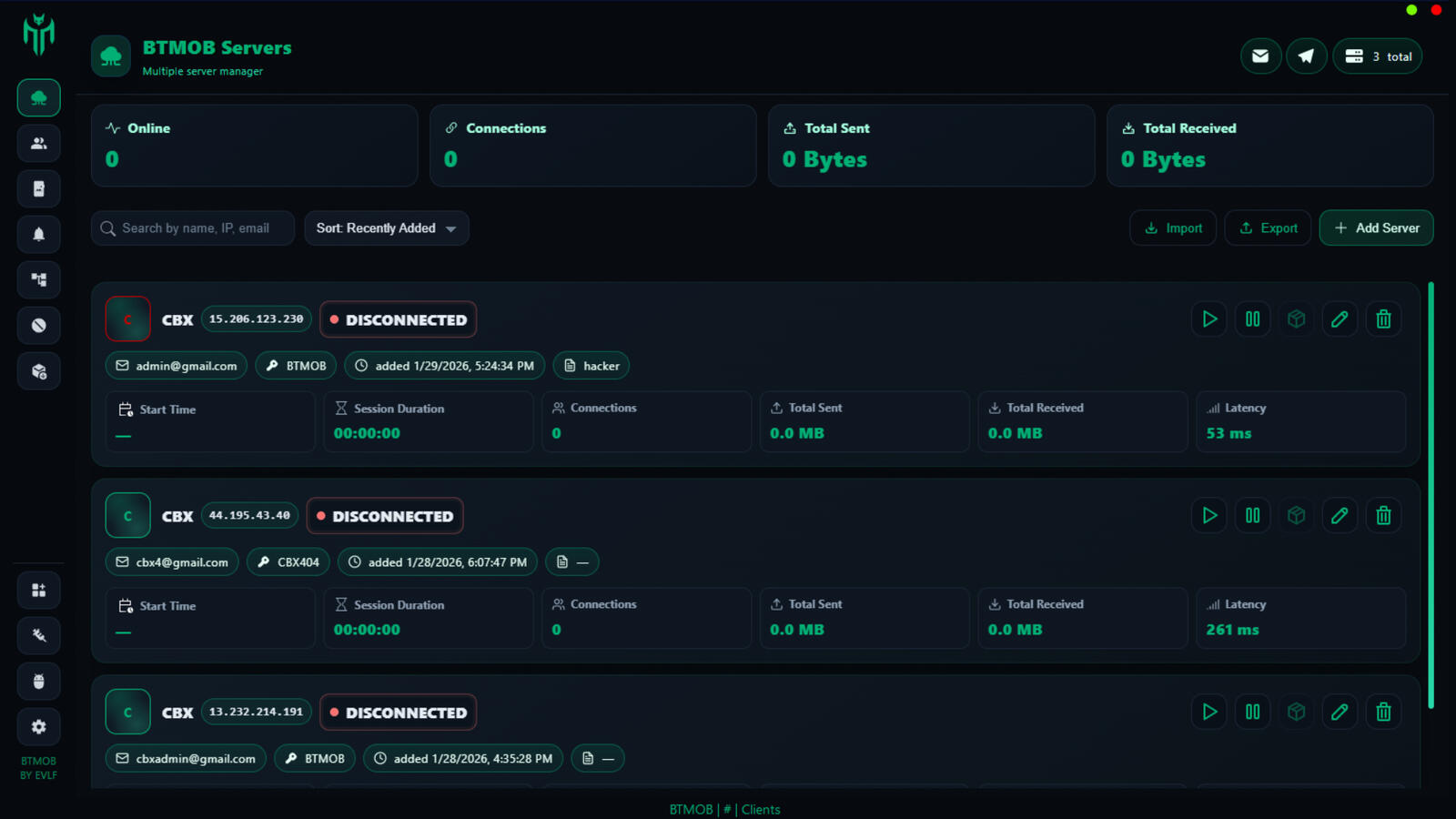The height and width of the screenshot is (819, 1456).
Task: Start server 15.206.123.230 with play icon
Action: coord(1209,319)
